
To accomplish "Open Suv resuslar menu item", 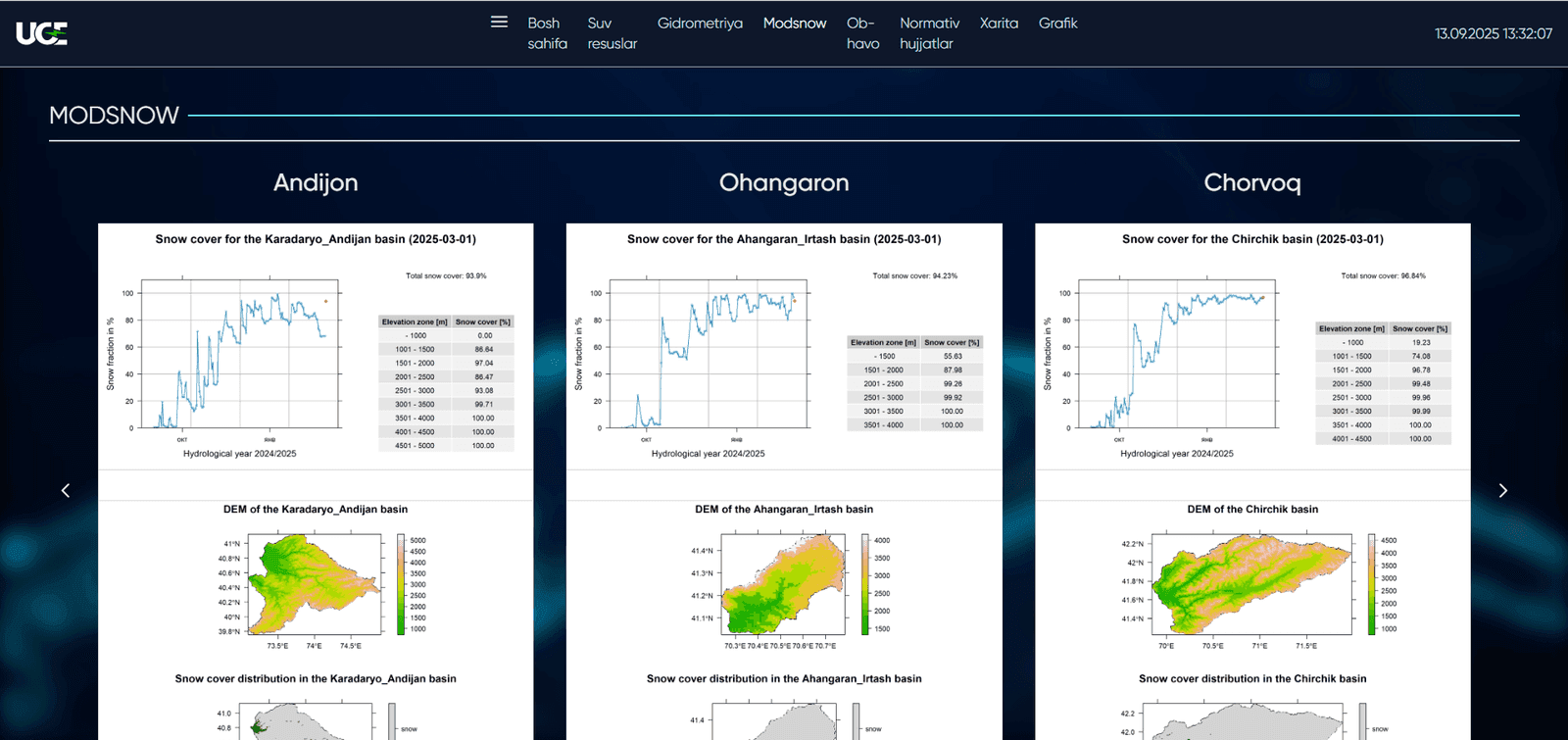I will pos(612,33).
